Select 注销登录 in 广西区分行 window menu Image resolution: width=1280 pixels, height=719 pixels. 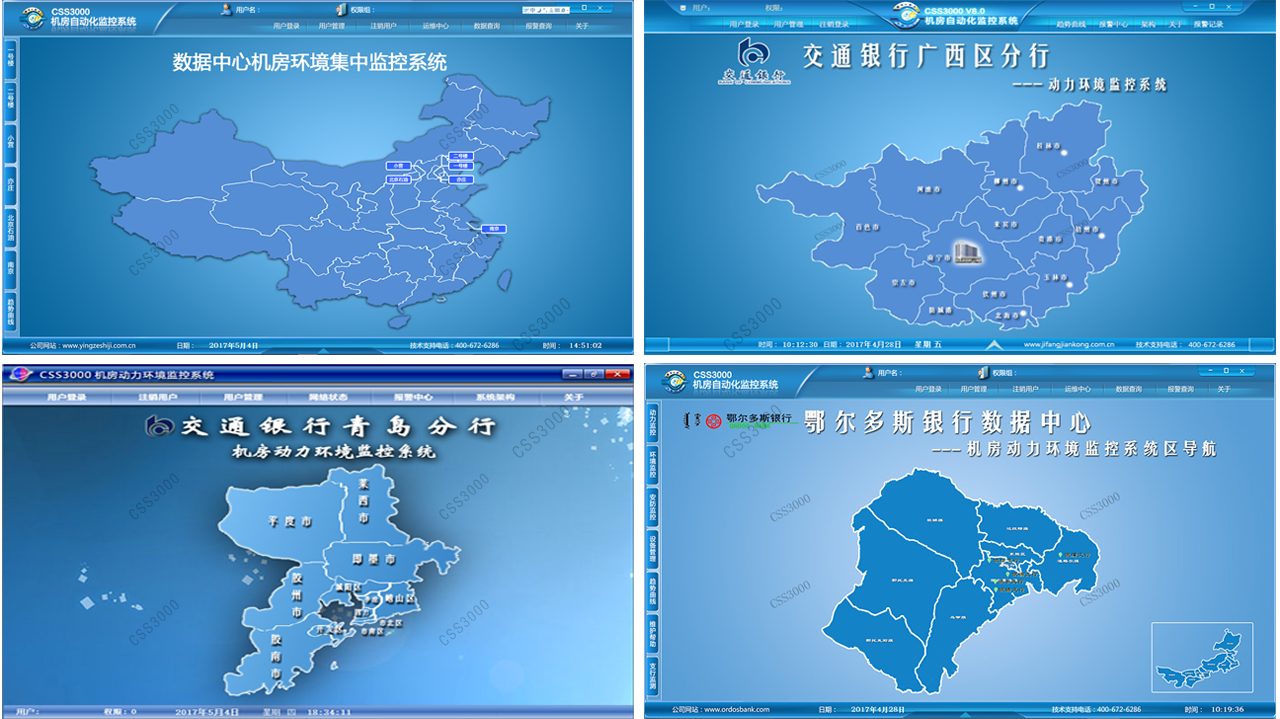pos(833,24)
